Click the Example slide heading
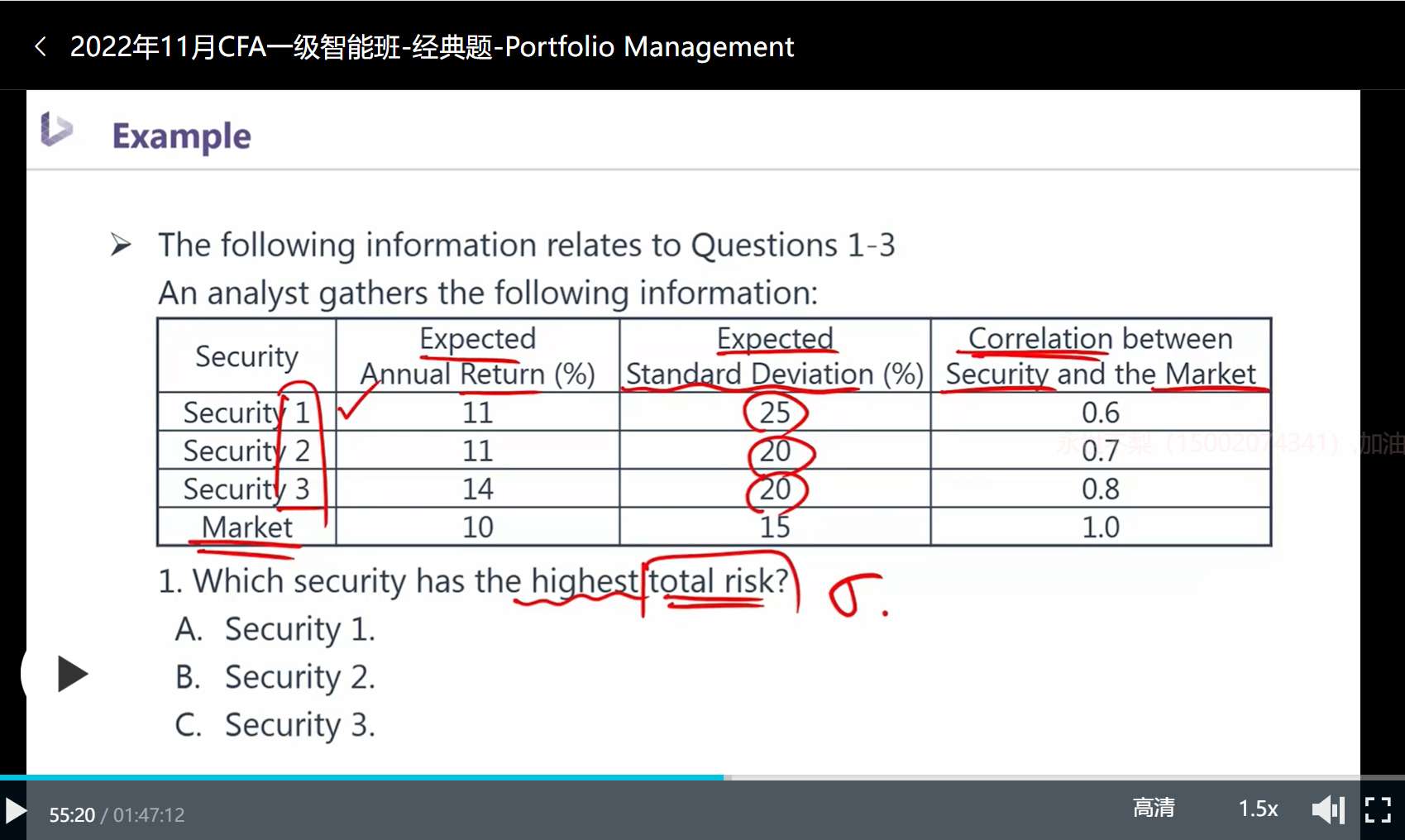1405x840 pixels. (x=181, y=136)
